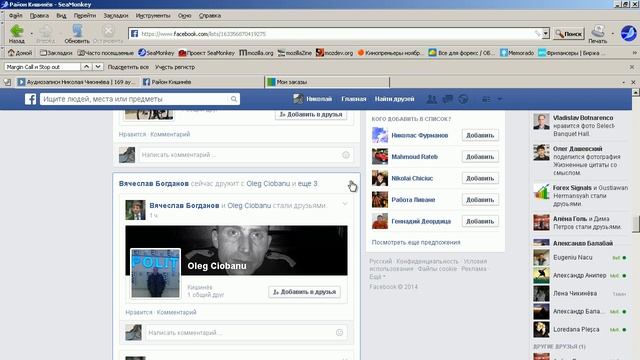Switch to the Район Кишинёв tab
Screen dimensions: 640x360
[x=202, y=82]
